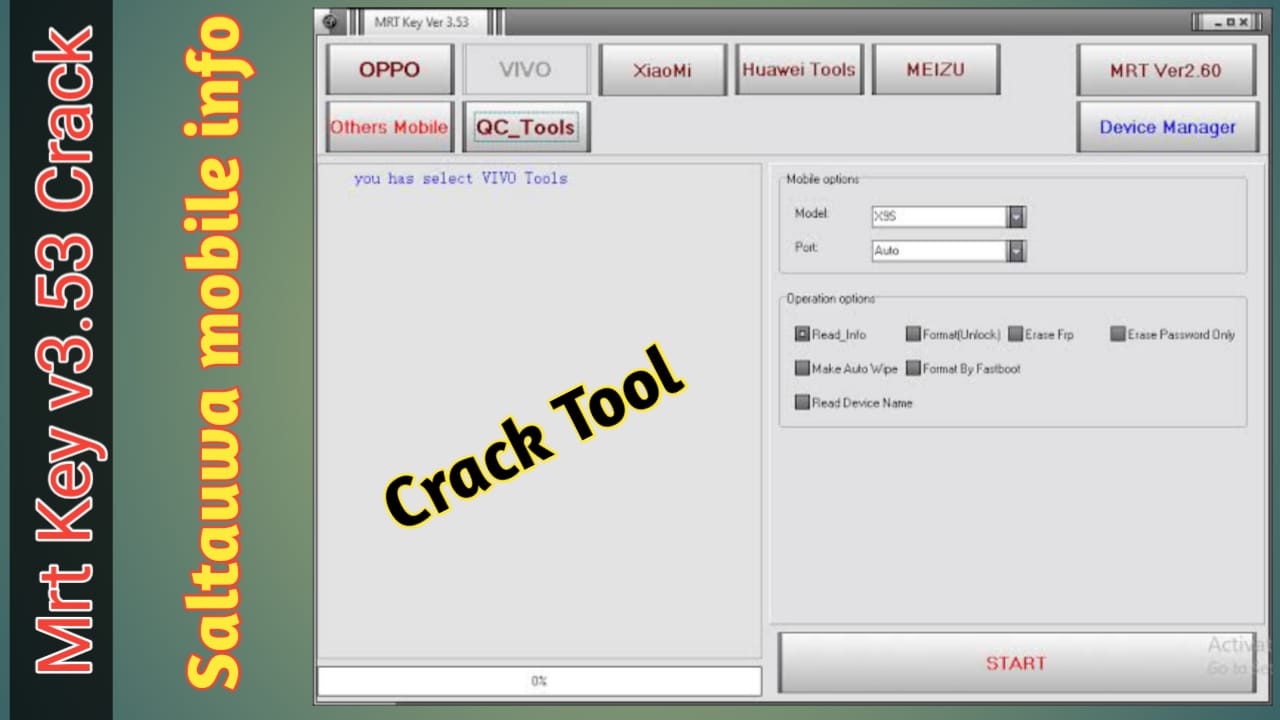This screenshot has height=720, width=1280.
Task: Open the XiaoMi tools section
Action: [662, 70]
